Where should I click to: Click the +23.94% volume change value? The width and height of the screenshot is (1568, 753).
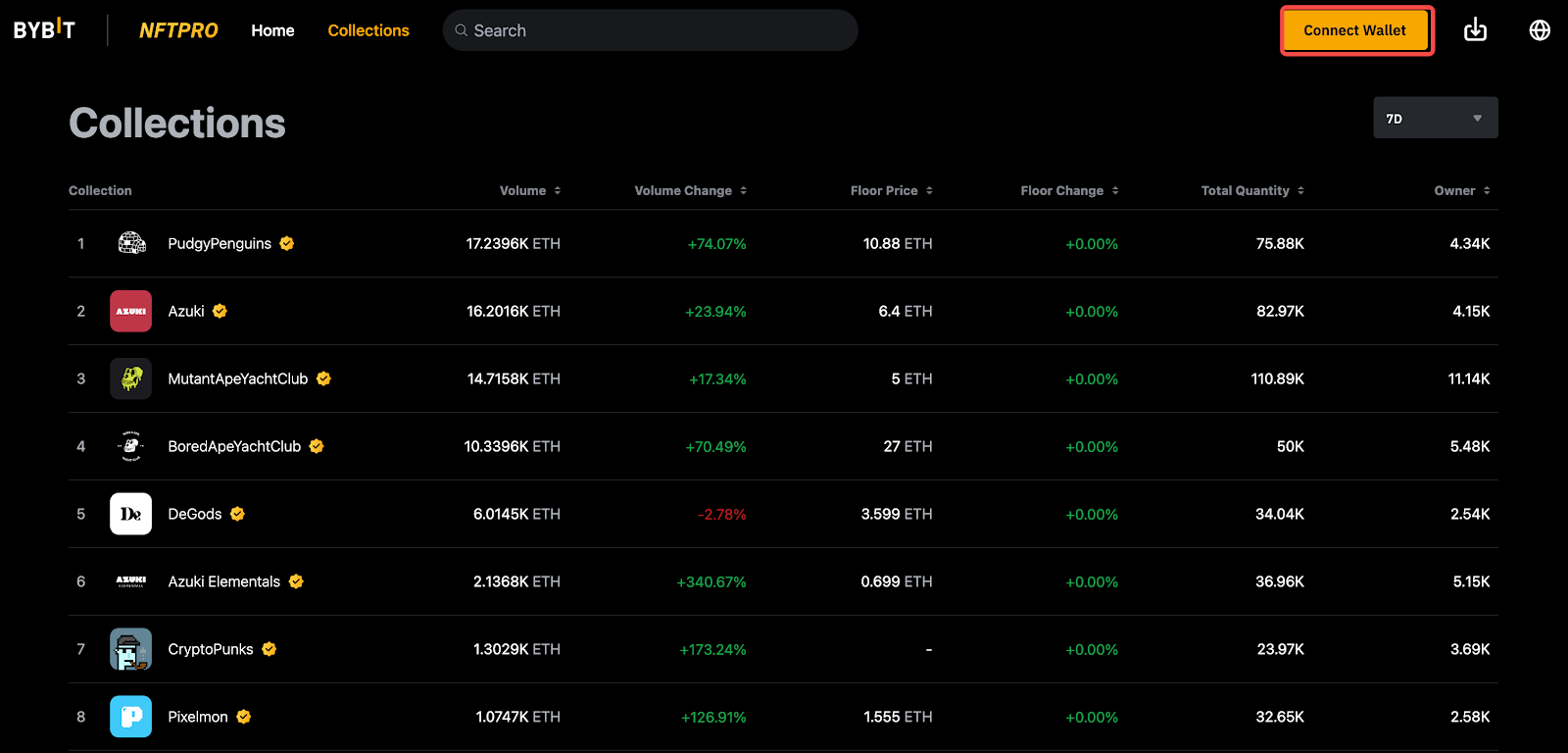(715, 312)
